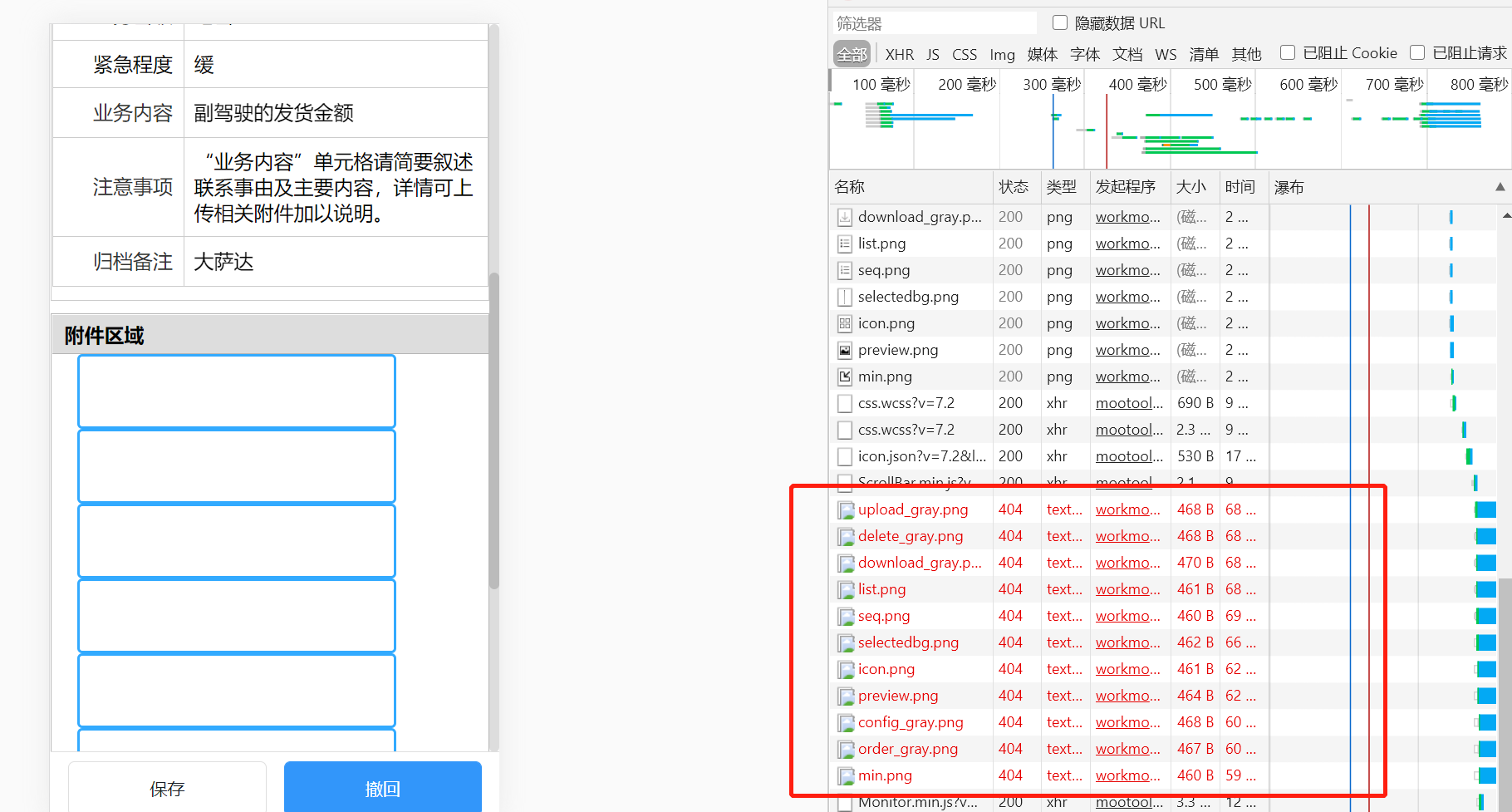Open the initiator link of upload_gray.png
The width and height of the screenshot is (1512, 812).
1128,509
